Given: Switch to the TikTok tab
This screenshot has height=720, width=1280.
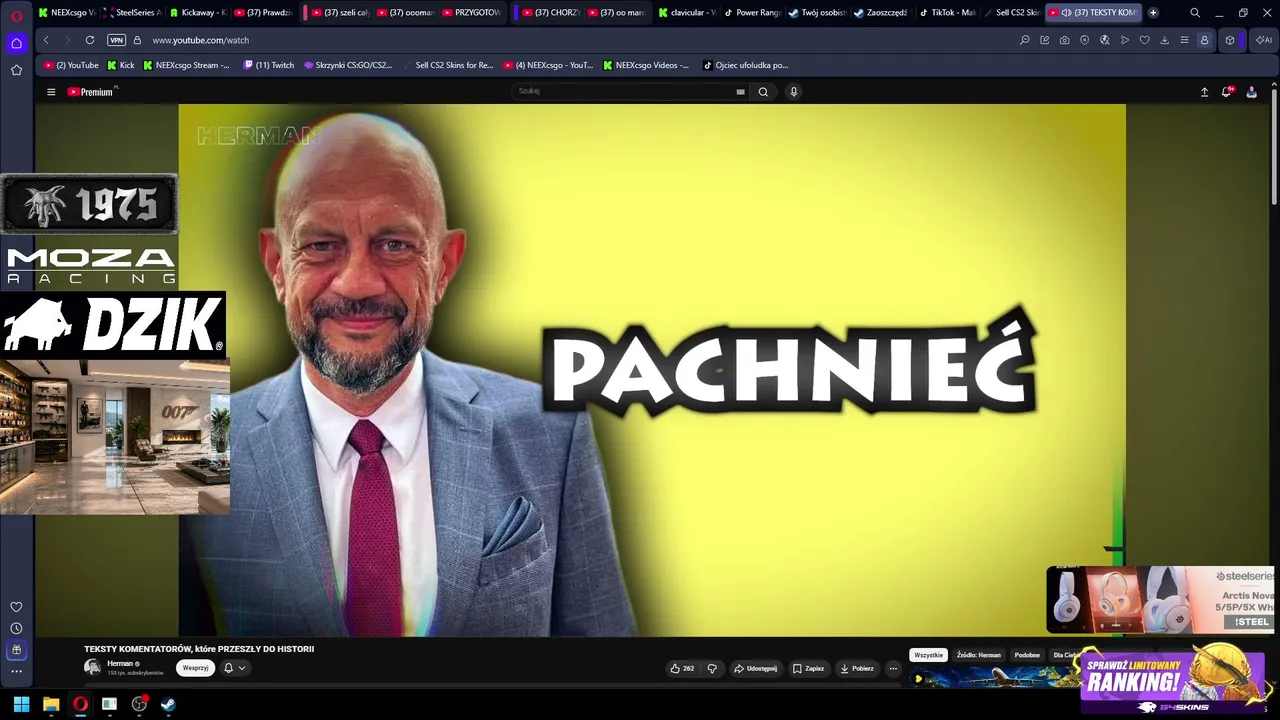Looking at the screenshot, I should 948,13.
